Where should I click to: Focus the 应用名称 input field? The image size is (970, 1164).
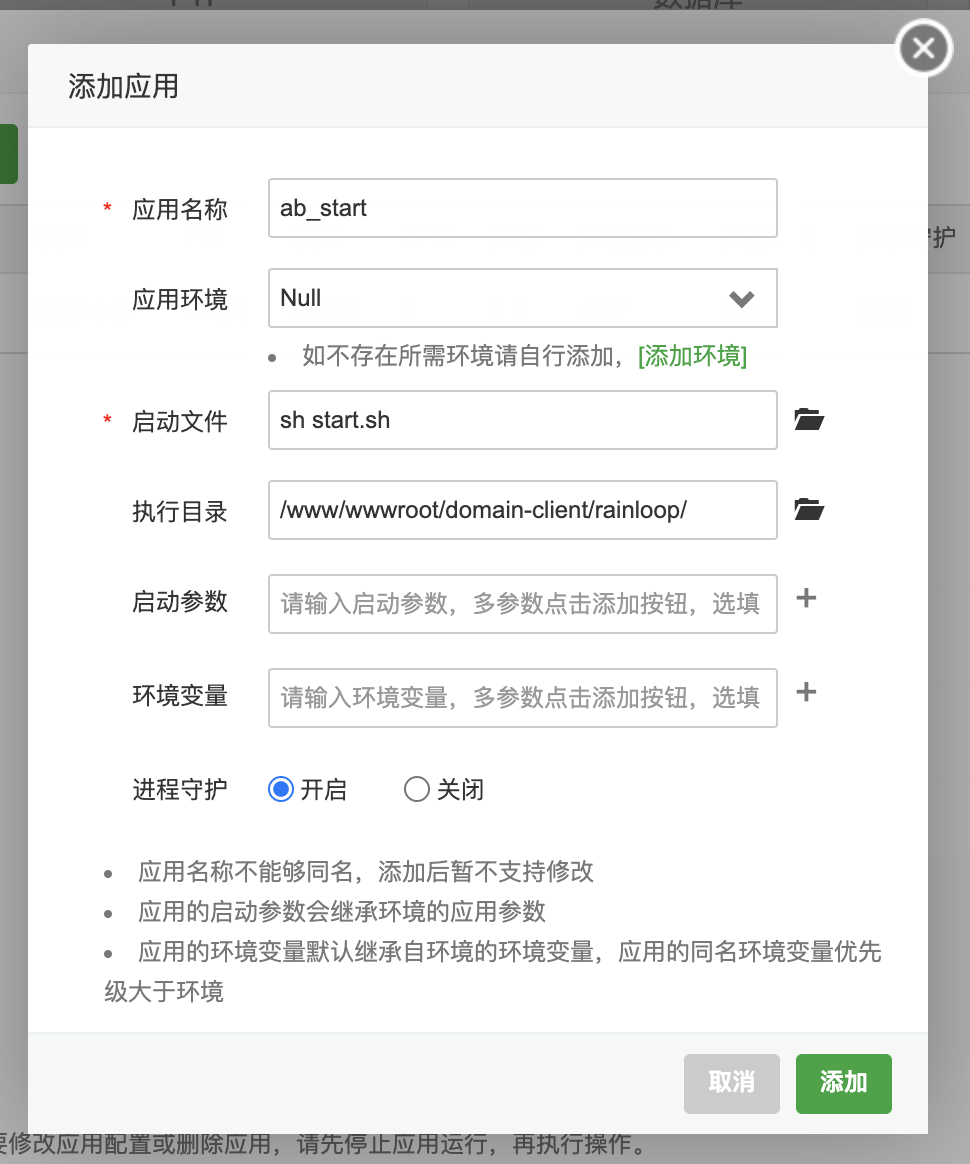[522, 208]
